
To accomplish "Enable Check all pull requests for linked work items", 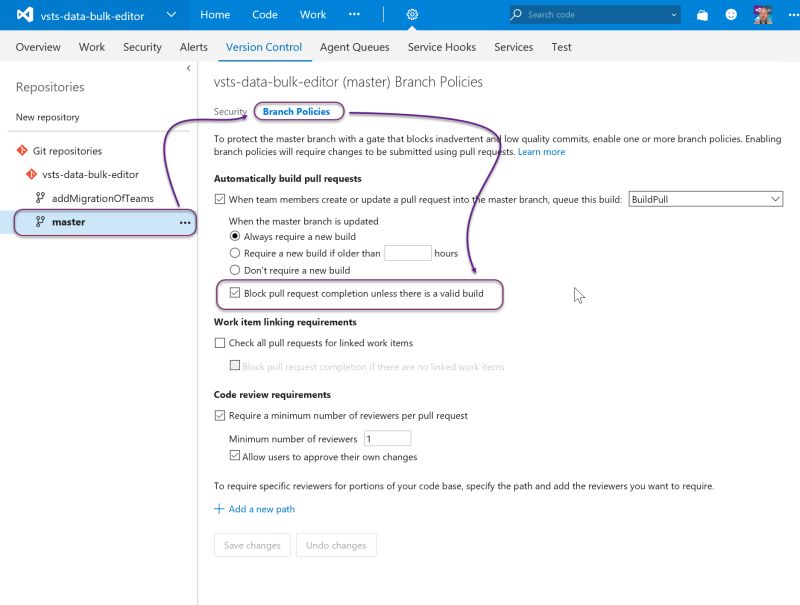I will (x=220, y=343).
